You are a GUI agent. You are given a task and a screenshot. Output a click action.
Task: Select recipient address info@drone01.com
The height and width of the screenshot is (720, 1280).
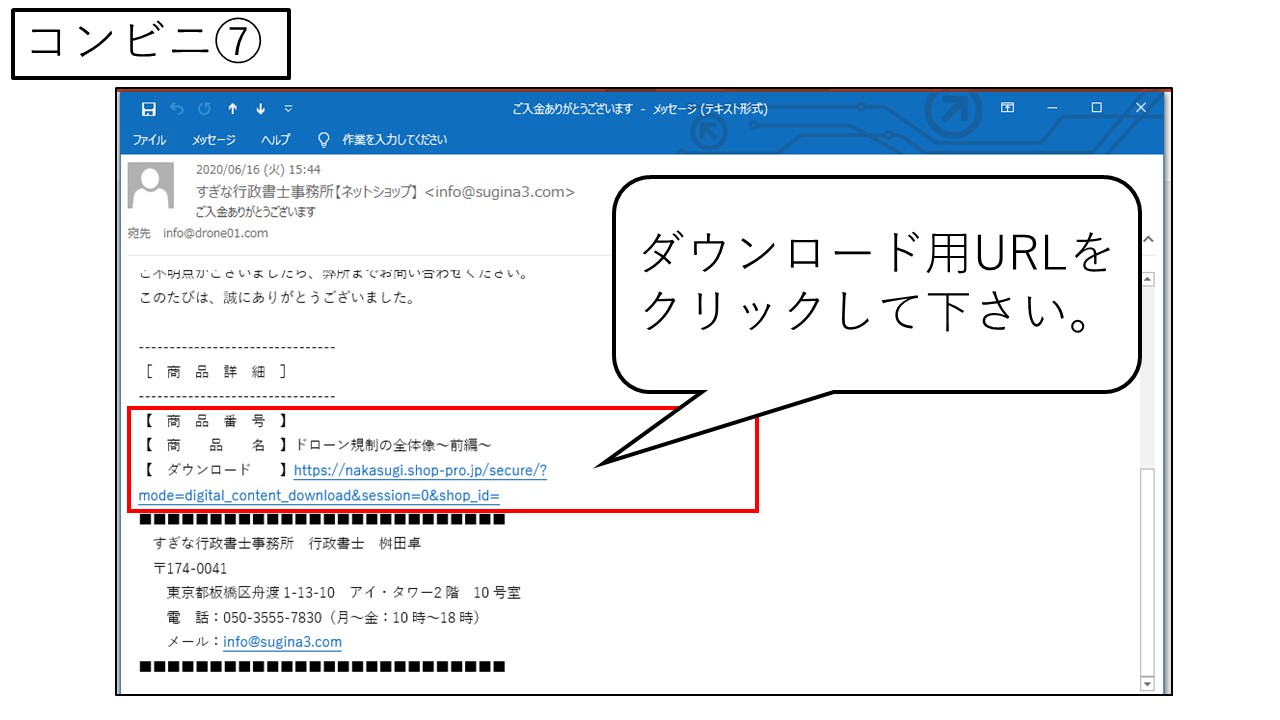click(215, 233)
